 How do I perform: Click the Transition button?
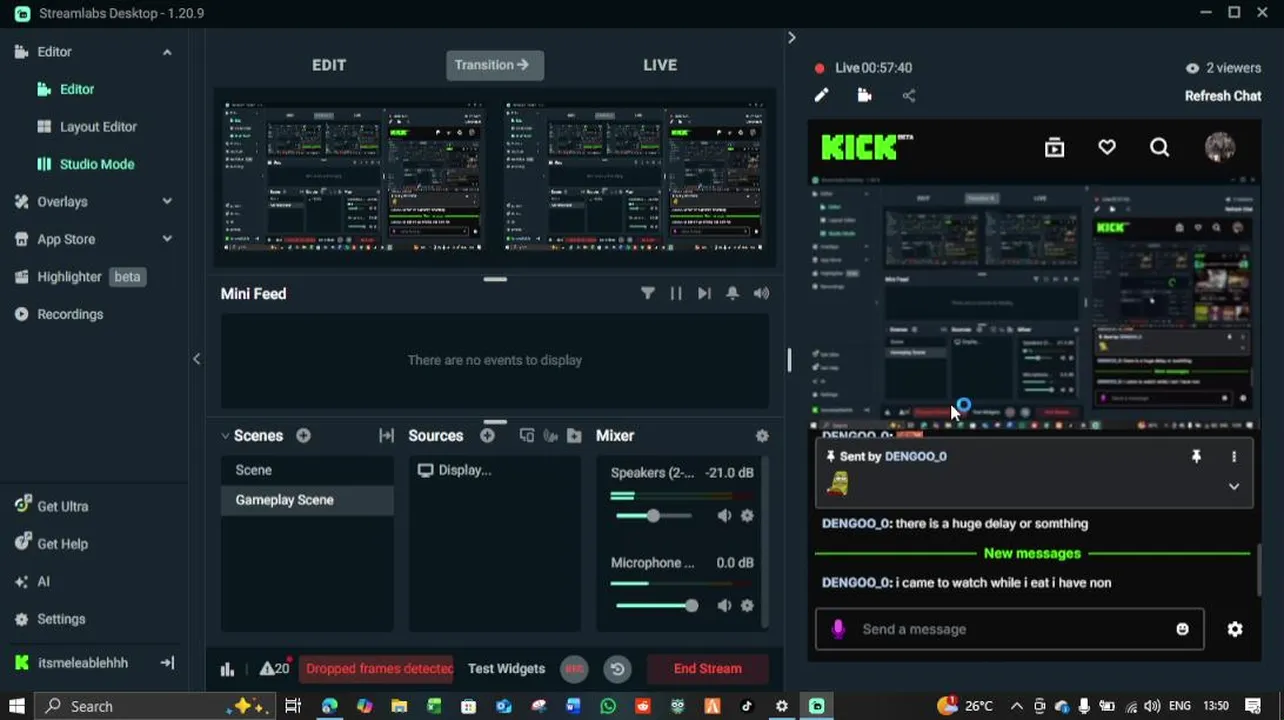point(495,65)
